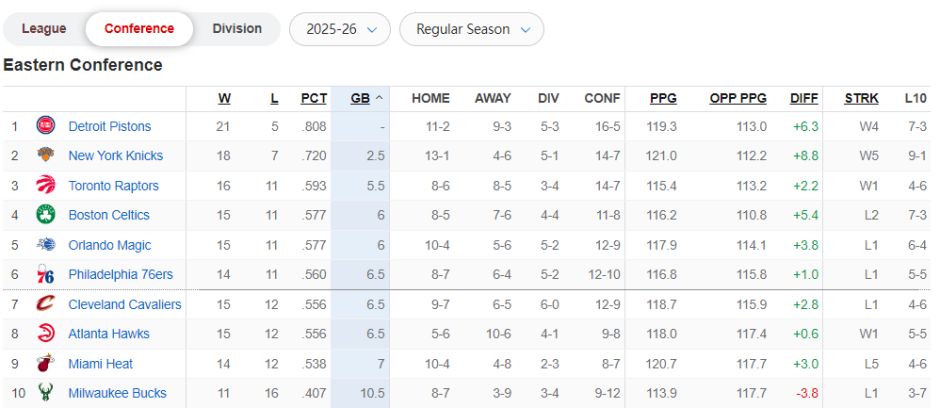Switch to the Division tab
The height and width of the screenshot is (408, 940).
click(x=237, y=29)
